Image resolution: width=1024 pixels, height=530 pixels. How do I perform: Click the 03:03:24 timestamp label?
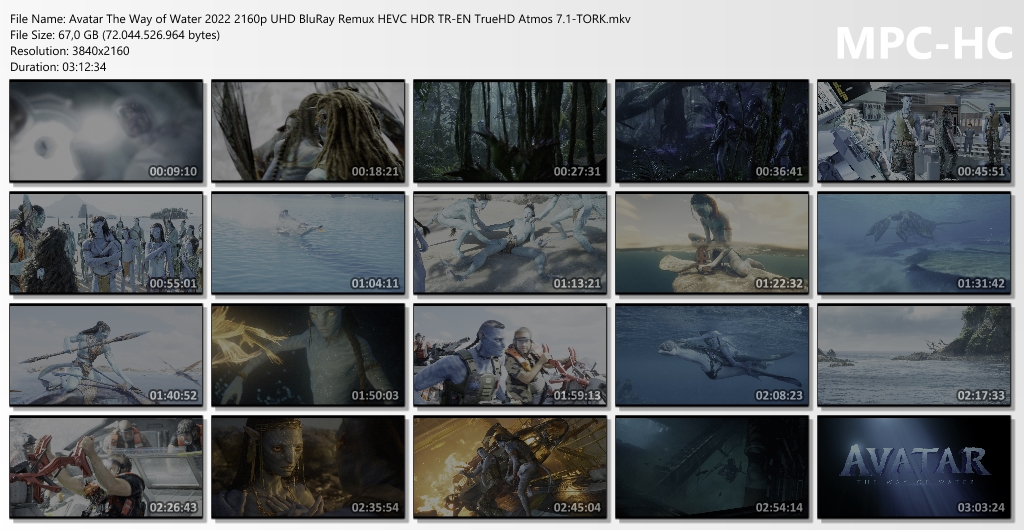pyautogui.click(x=982, y=508)
